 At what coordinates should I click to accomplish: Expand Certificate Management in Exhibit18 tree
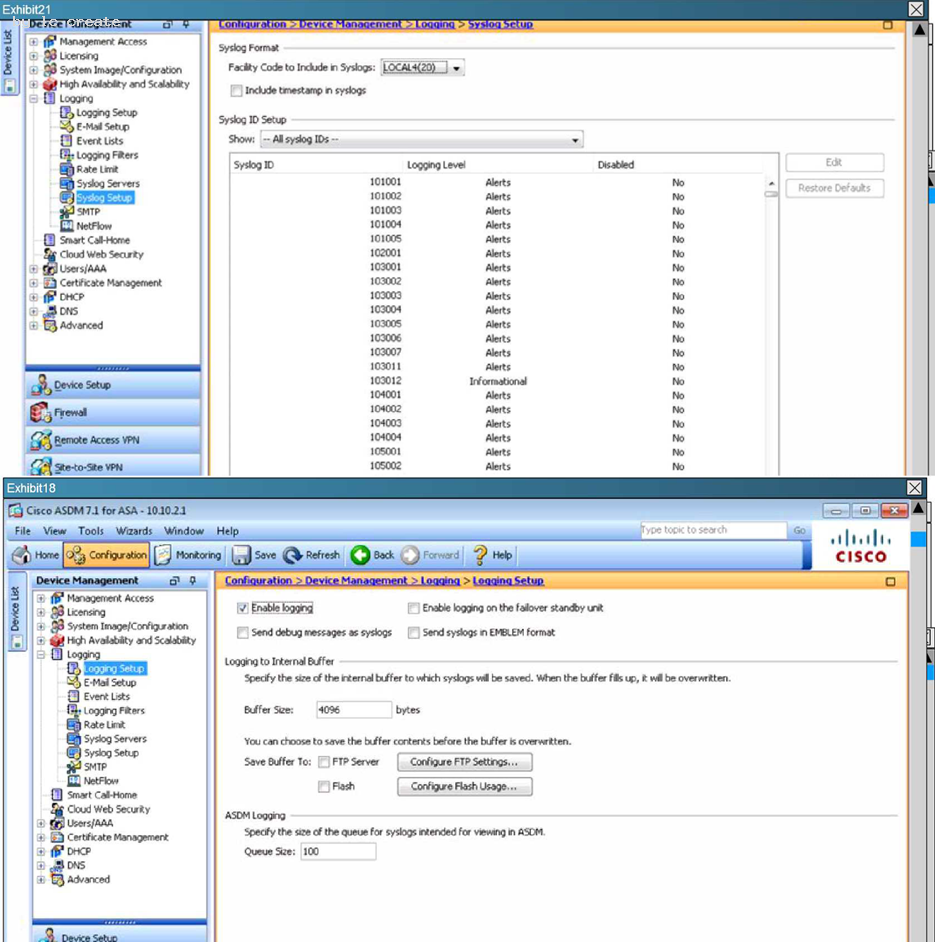[41, 837]
